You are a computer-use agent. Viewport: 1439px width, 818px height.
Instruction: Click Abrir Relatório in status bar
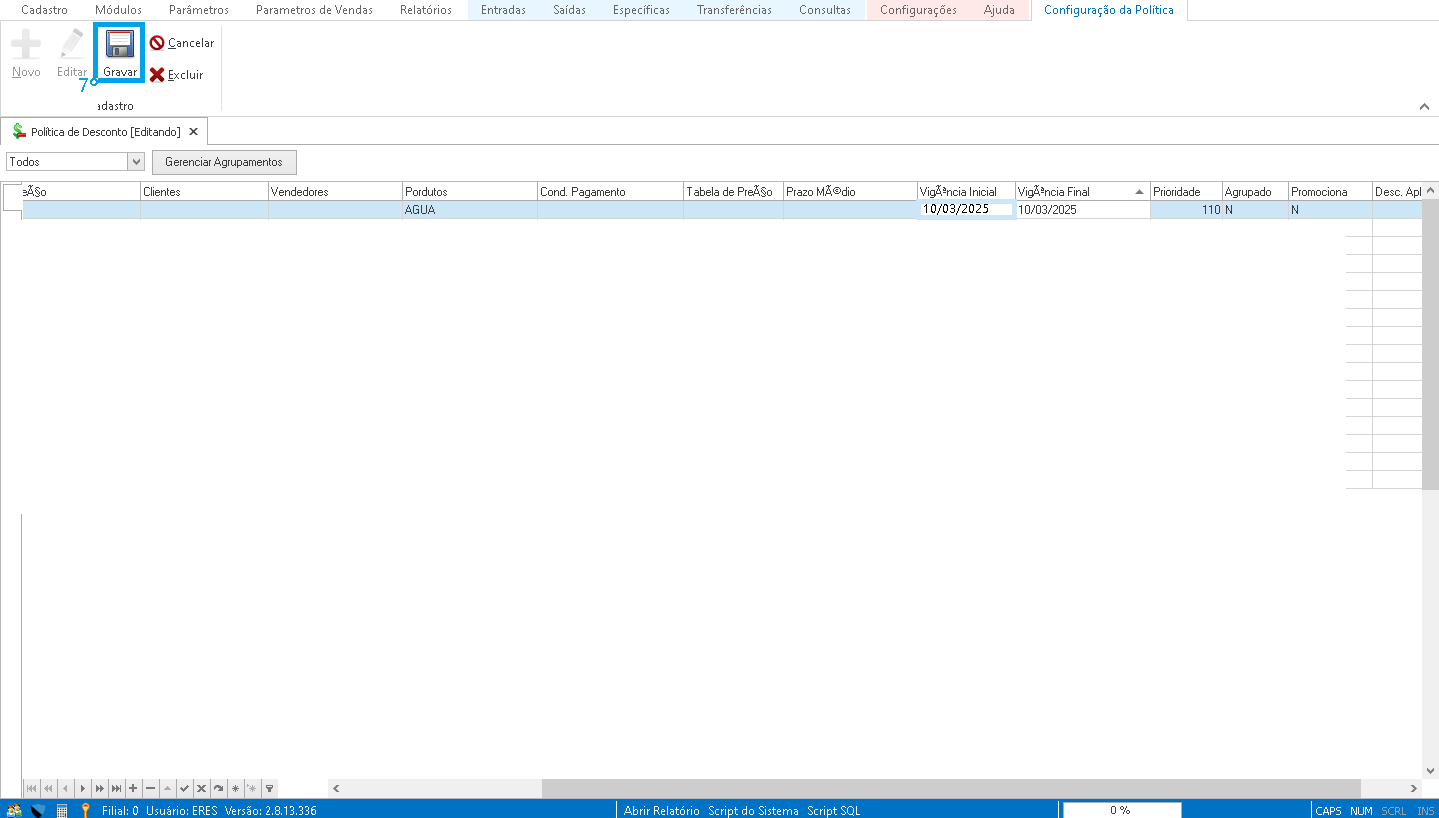pos(662,810)
